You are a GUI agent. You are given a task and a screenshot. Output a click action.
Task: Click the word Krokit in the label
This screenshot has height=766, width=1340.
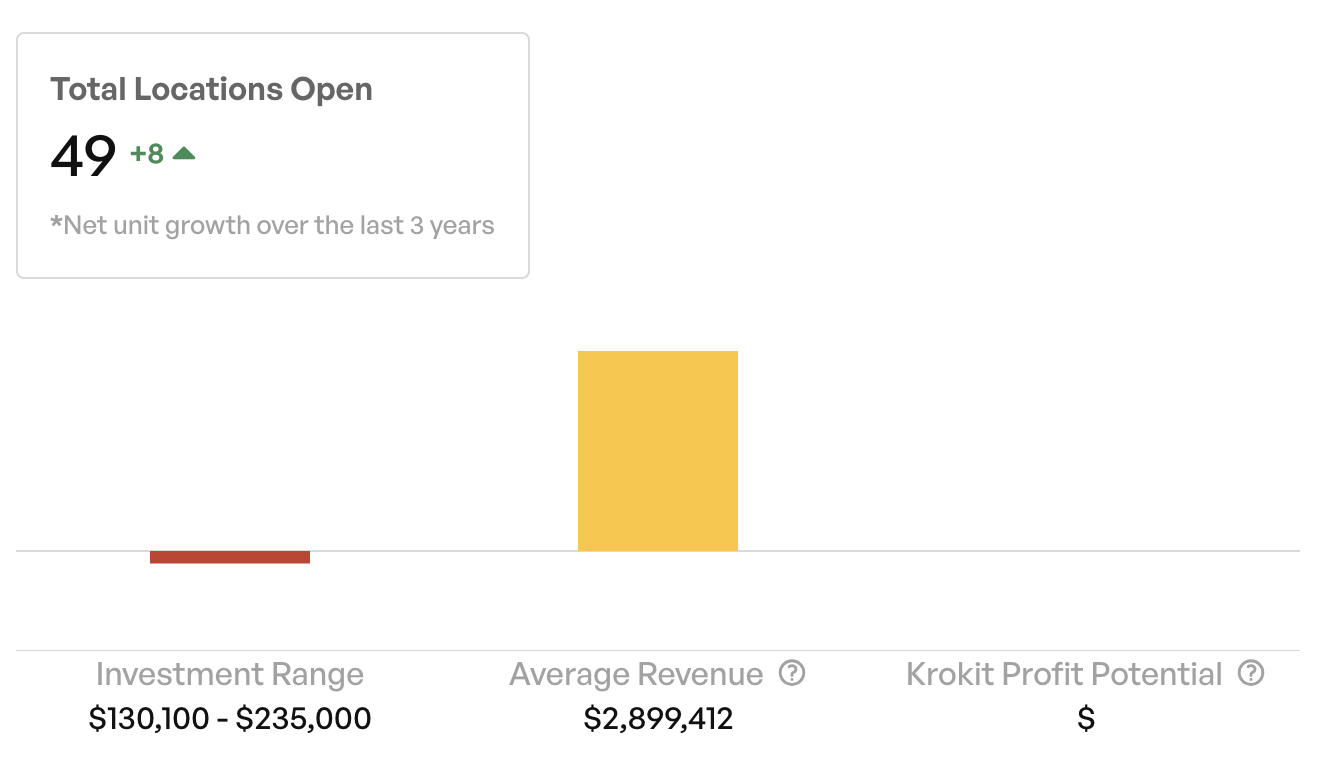click(x=950, y=675)
